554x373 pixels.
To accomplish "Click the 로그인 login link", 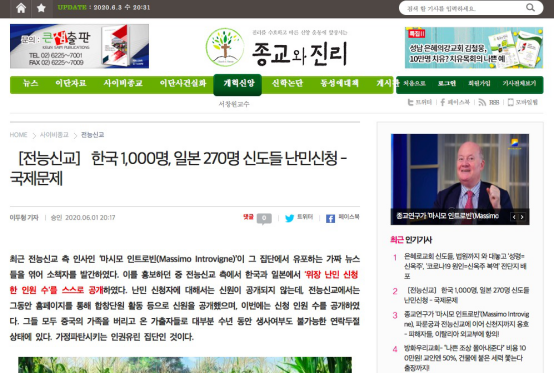I will [x=447, y=83].
